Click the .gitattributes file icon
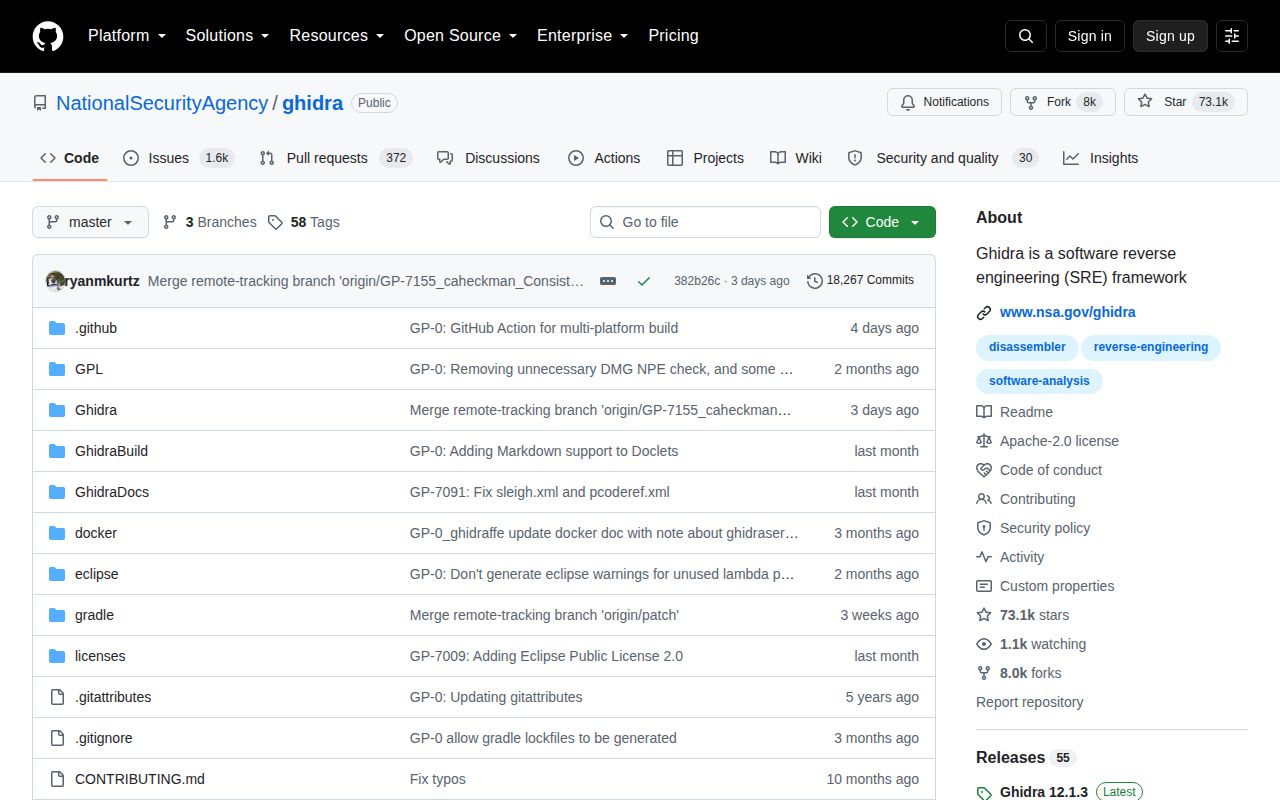1280x800 pixels. (x=57, y=697)
